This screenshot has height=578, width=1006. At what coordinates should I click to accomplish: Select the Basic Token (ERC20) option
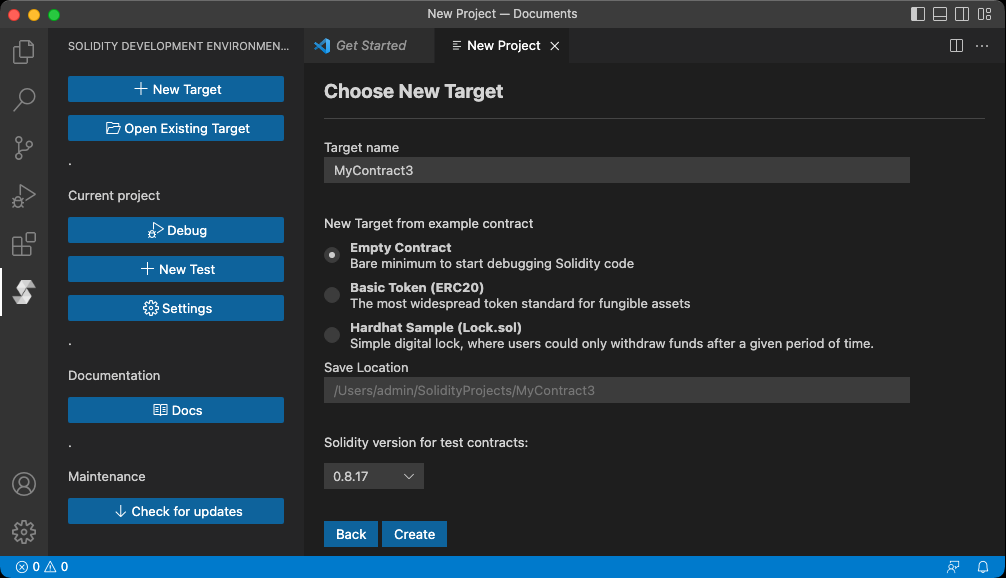pos(332,295)
